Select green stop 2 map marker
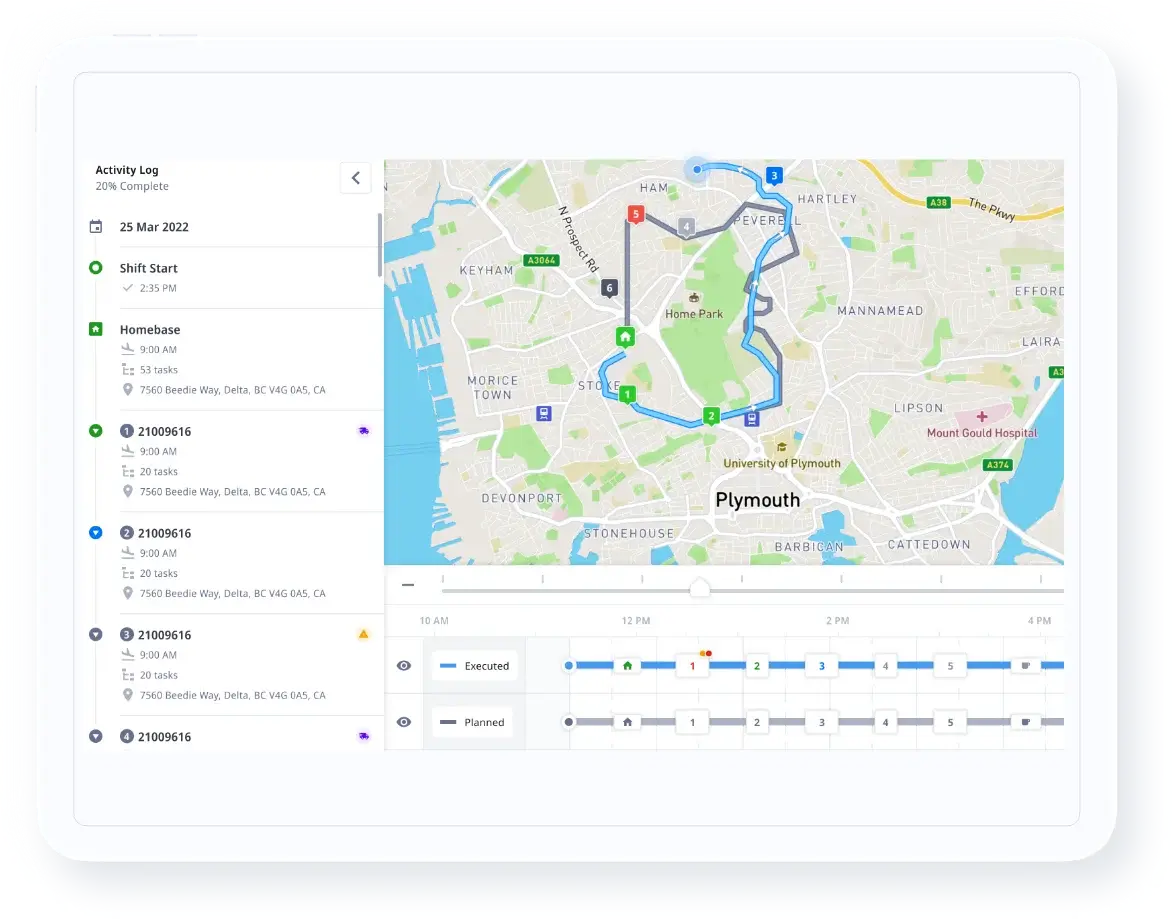The width and height of the screenshot is (1172, 920). click(x=711, y=416)
